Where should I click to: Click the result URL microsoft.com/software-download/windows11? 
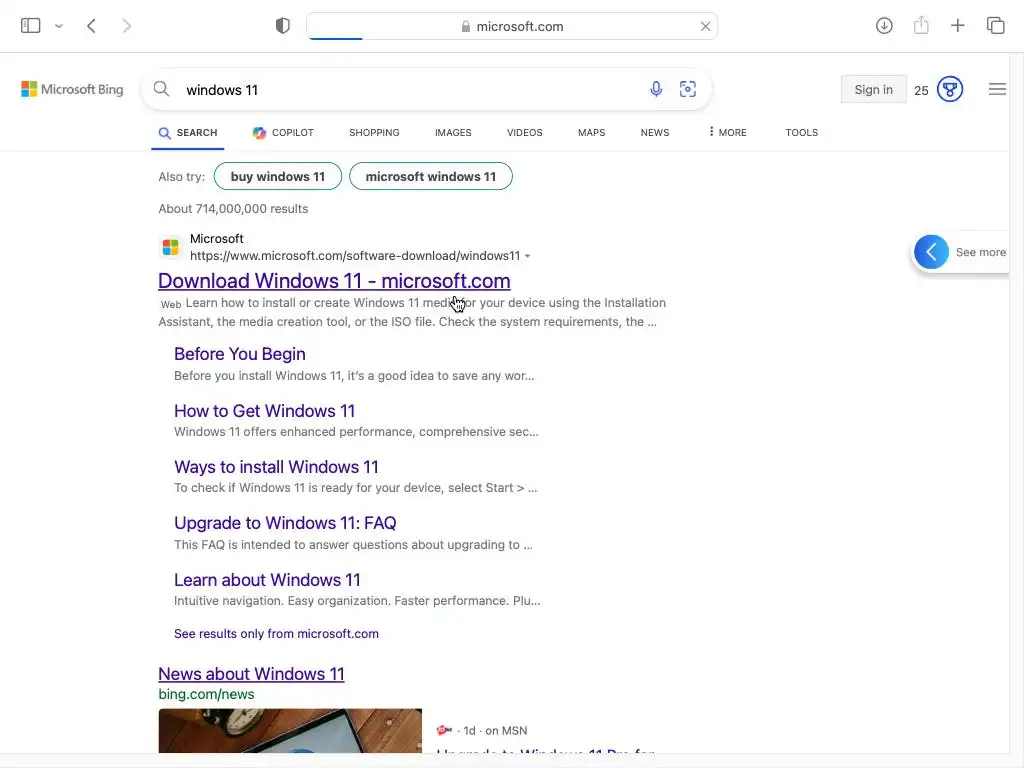tap(355, 256)
